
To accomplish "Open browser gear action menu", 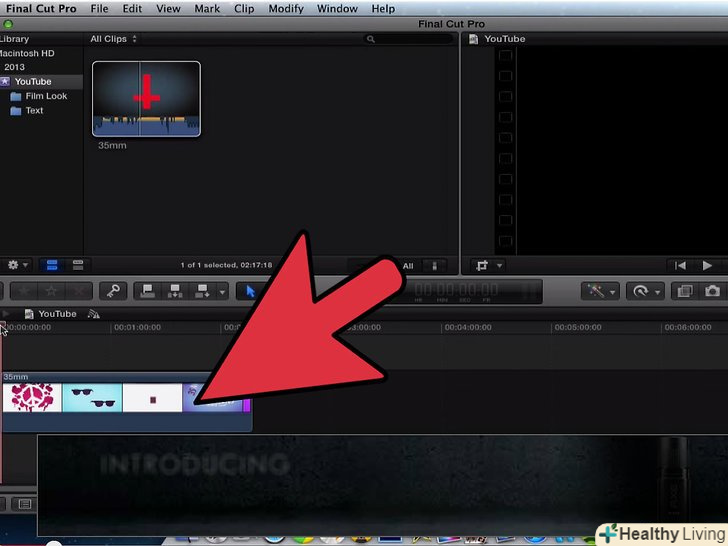I will 13,265.
